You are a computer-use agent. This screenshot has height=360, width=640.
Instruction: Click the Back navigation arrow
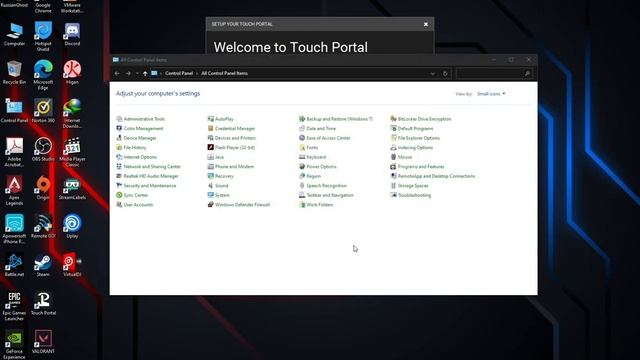point(117,73)
